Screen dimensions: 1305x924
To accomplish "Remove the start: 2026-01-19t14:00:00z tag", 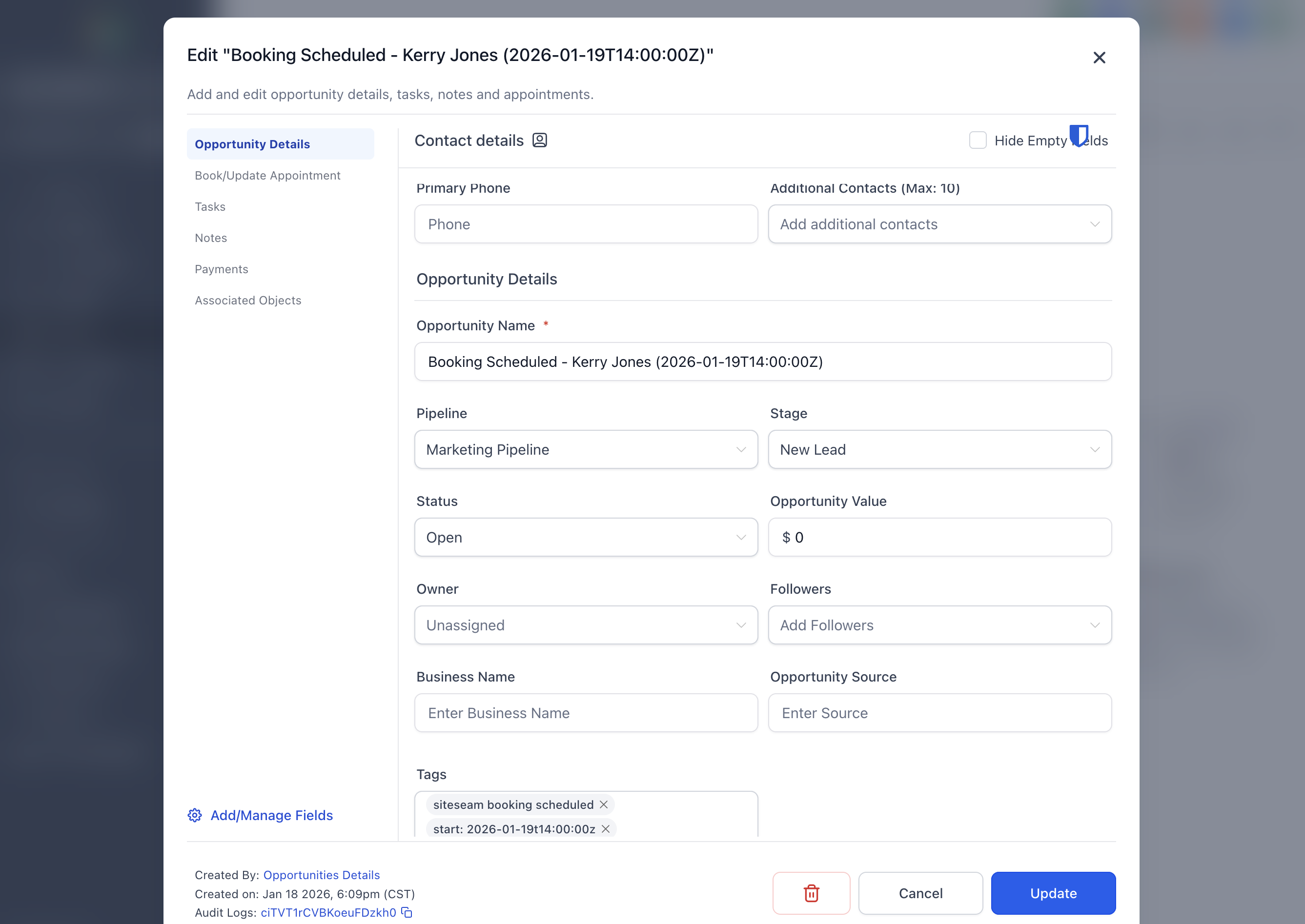I will (606, 829).
